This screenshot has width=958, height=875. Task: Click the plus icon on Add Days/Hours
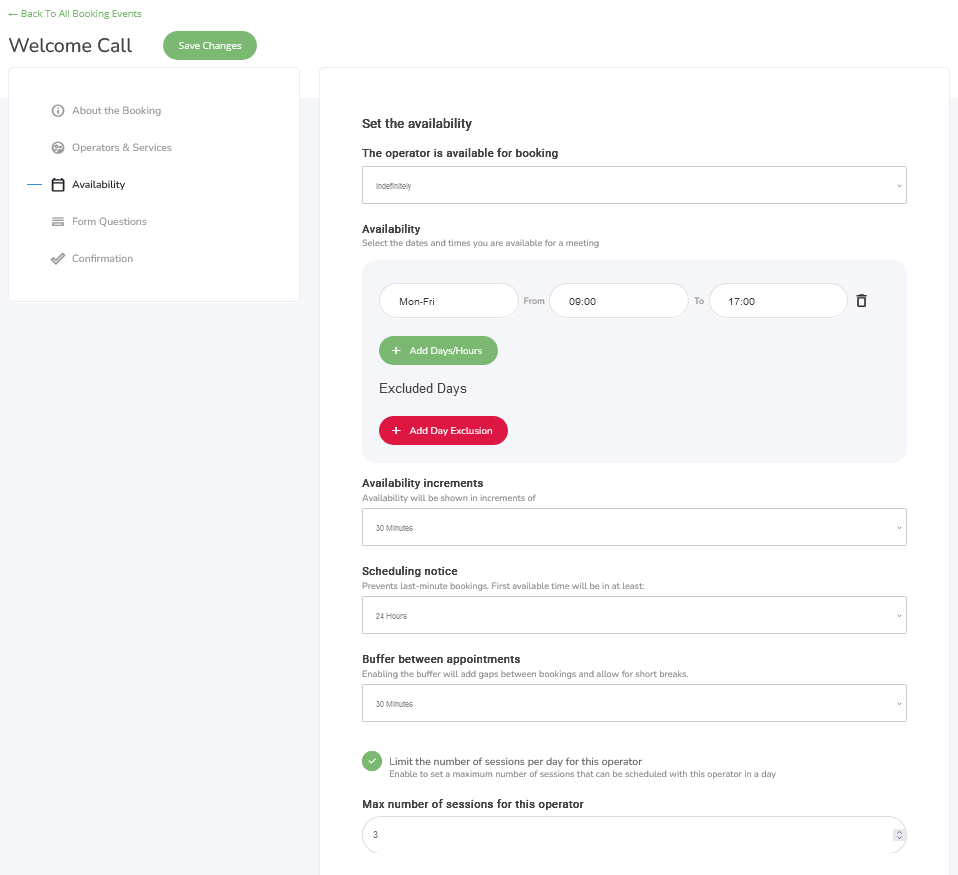(x=396, y=351)
